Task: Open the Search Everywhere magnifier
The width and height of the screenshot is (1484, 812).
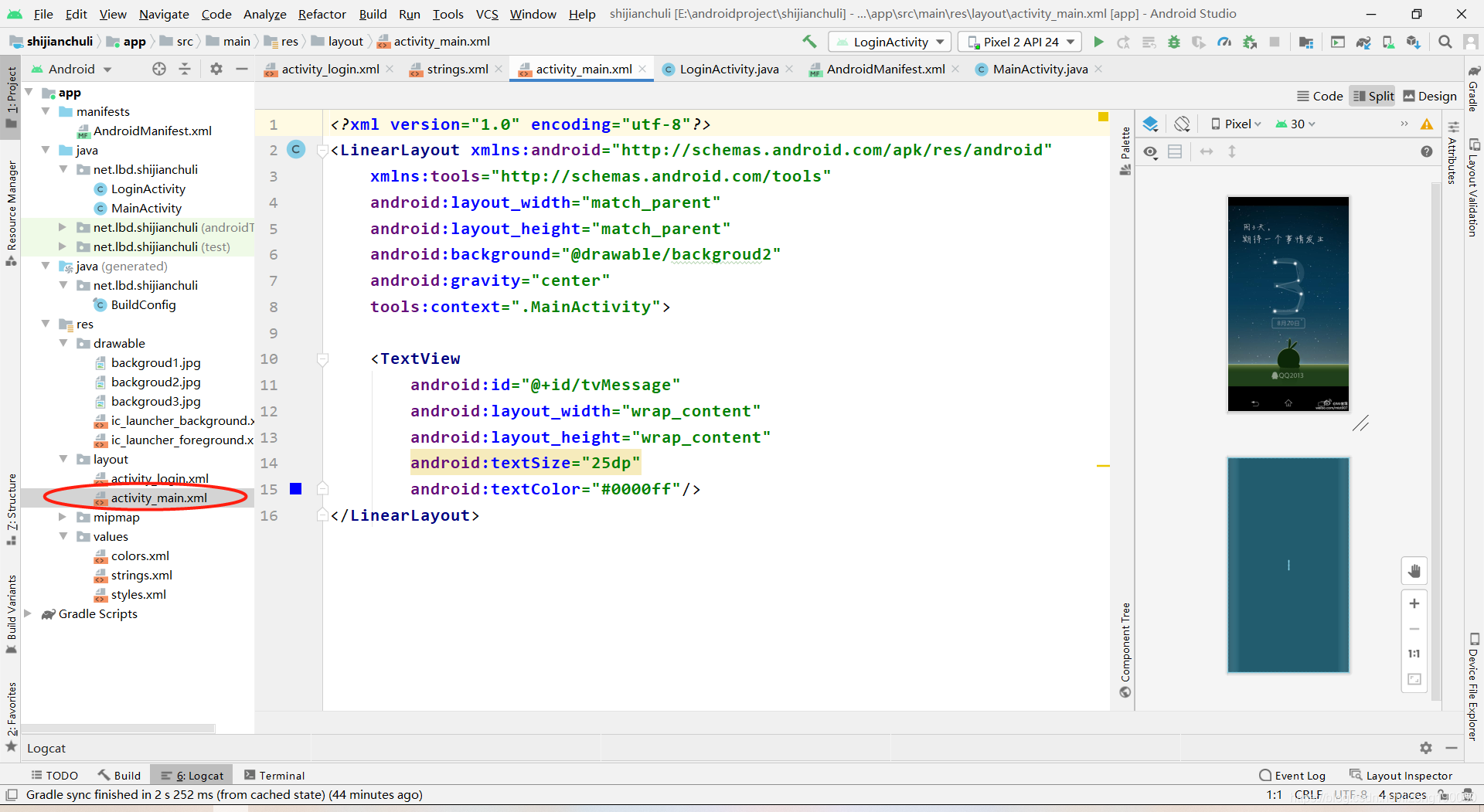Action: coord(1445,42)
